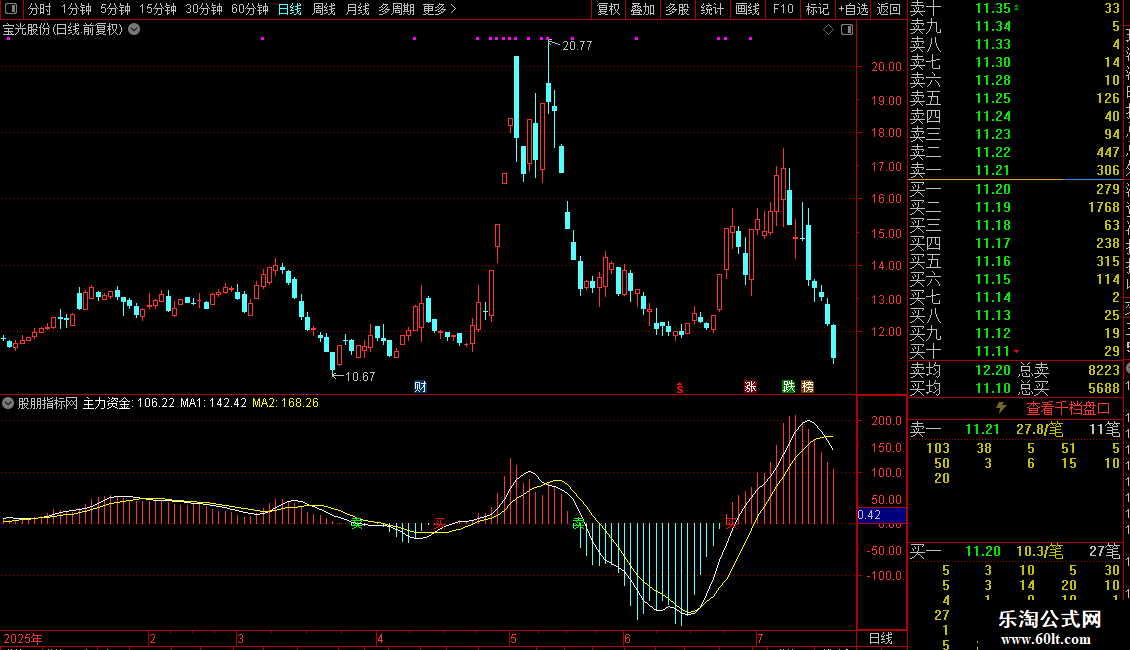Click the 0.42 value box on indicator axis
This screenshot has width=1130, height=650.
[881, 515]
